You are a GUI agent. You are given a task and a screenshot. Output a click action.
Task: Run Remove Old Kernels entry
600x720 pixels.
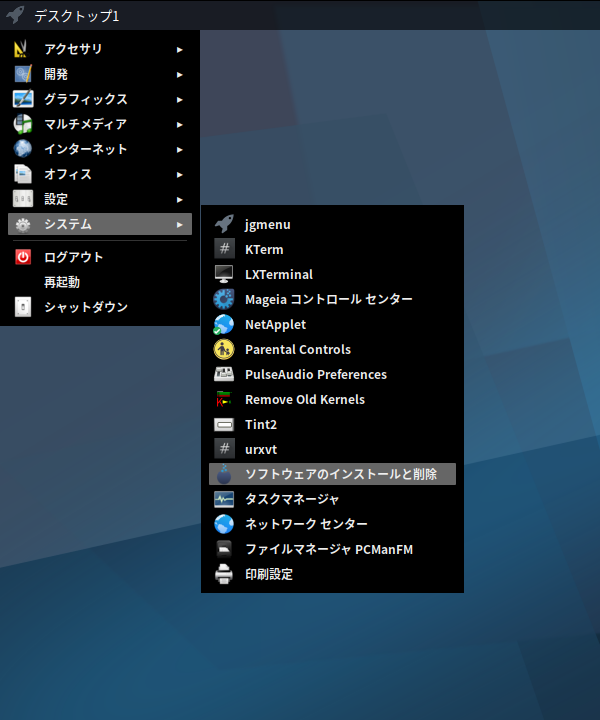[332, 399]
